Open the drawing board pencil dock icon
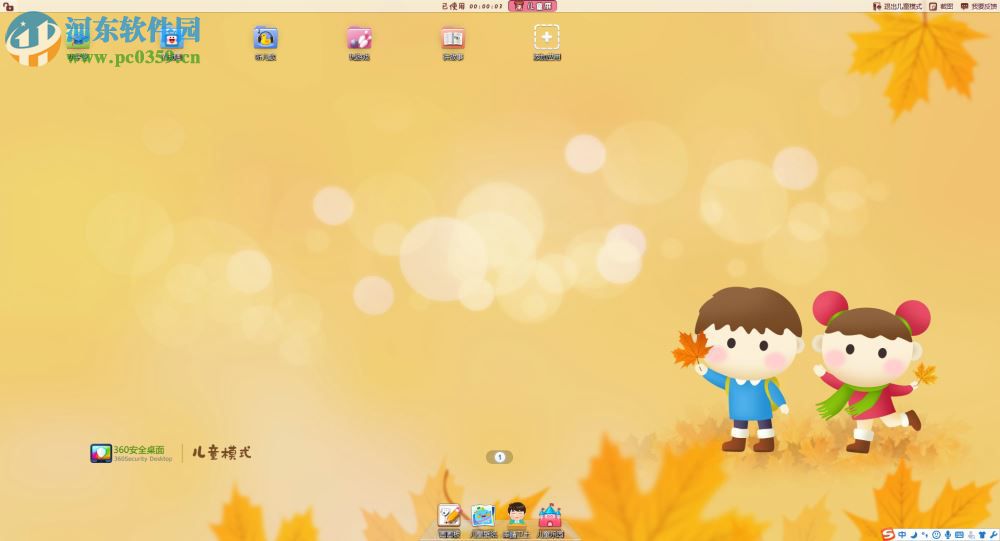The height and width of the screenshot is (541, 1000). 449,515
